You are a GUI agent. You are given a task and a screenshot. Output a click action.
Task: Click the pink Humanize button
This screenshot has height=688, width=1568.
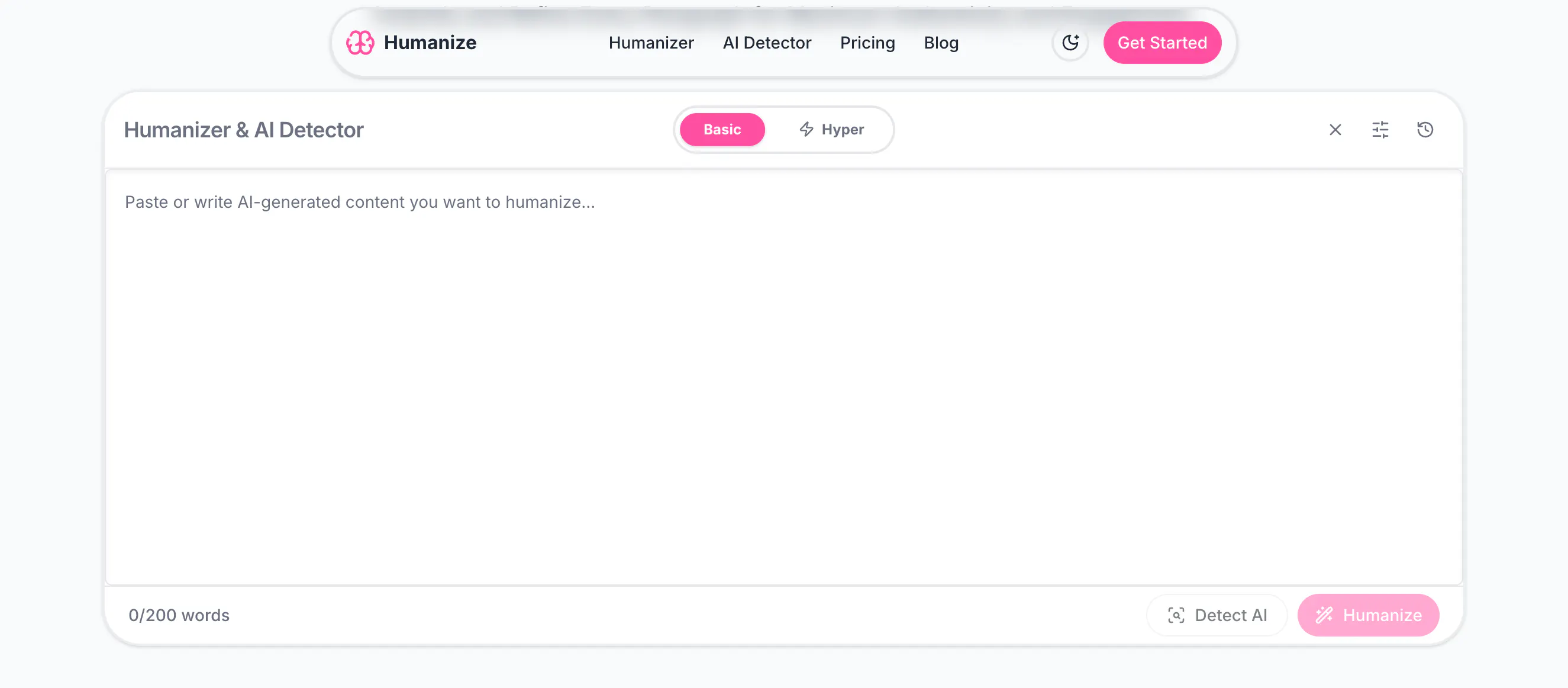pyautogui.click(x=1368, y=615)
